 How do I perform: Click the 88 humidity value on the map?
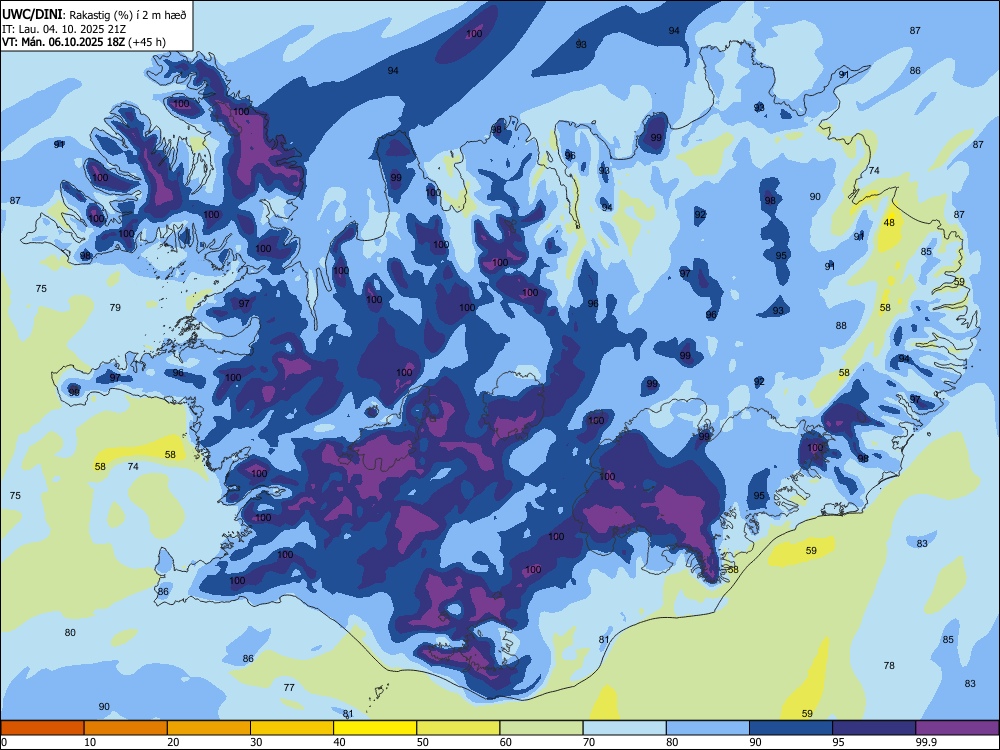(x=841, y=325)
